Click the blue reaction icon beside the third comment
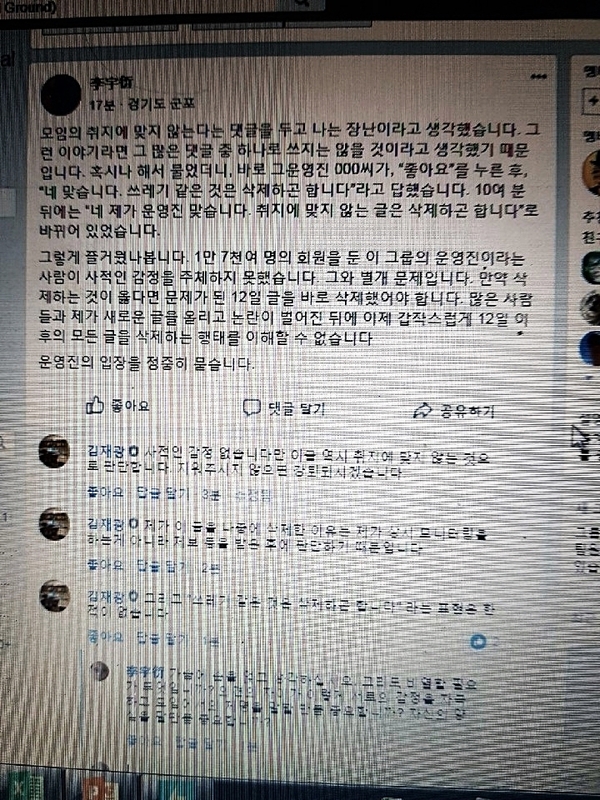 (478, 641)
